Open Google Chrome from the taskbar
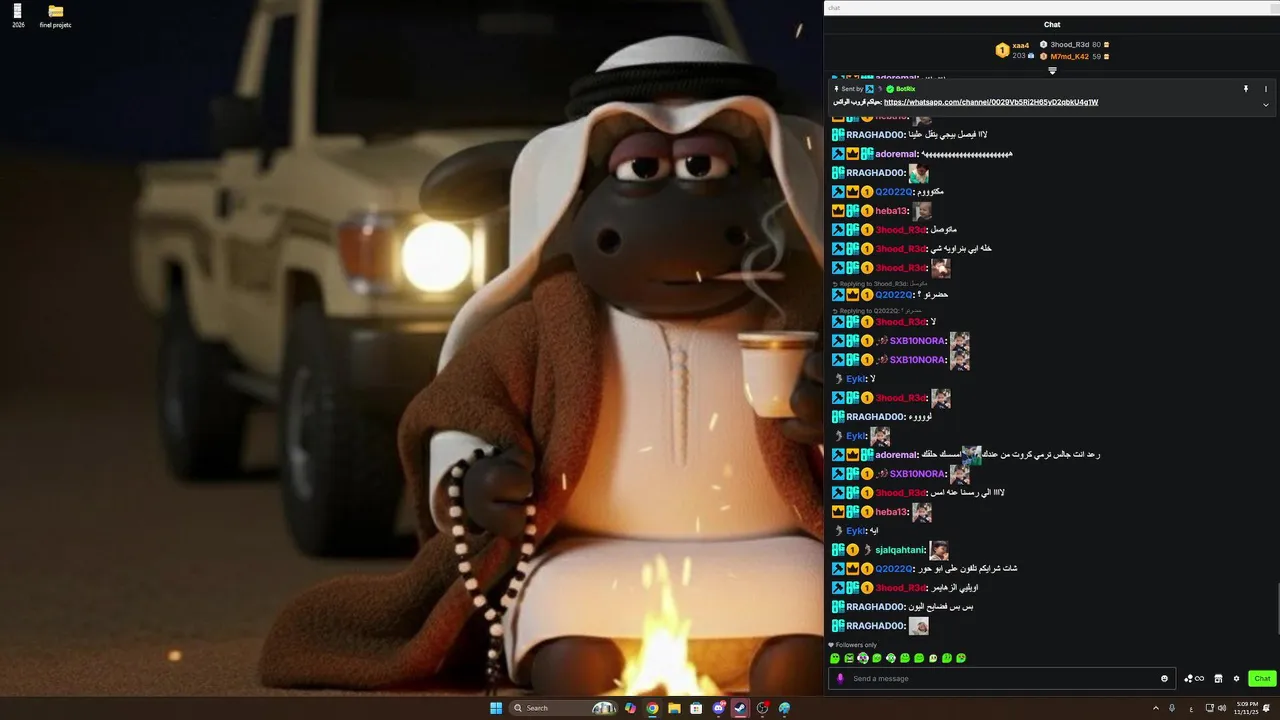 click(x=652, y=708)
